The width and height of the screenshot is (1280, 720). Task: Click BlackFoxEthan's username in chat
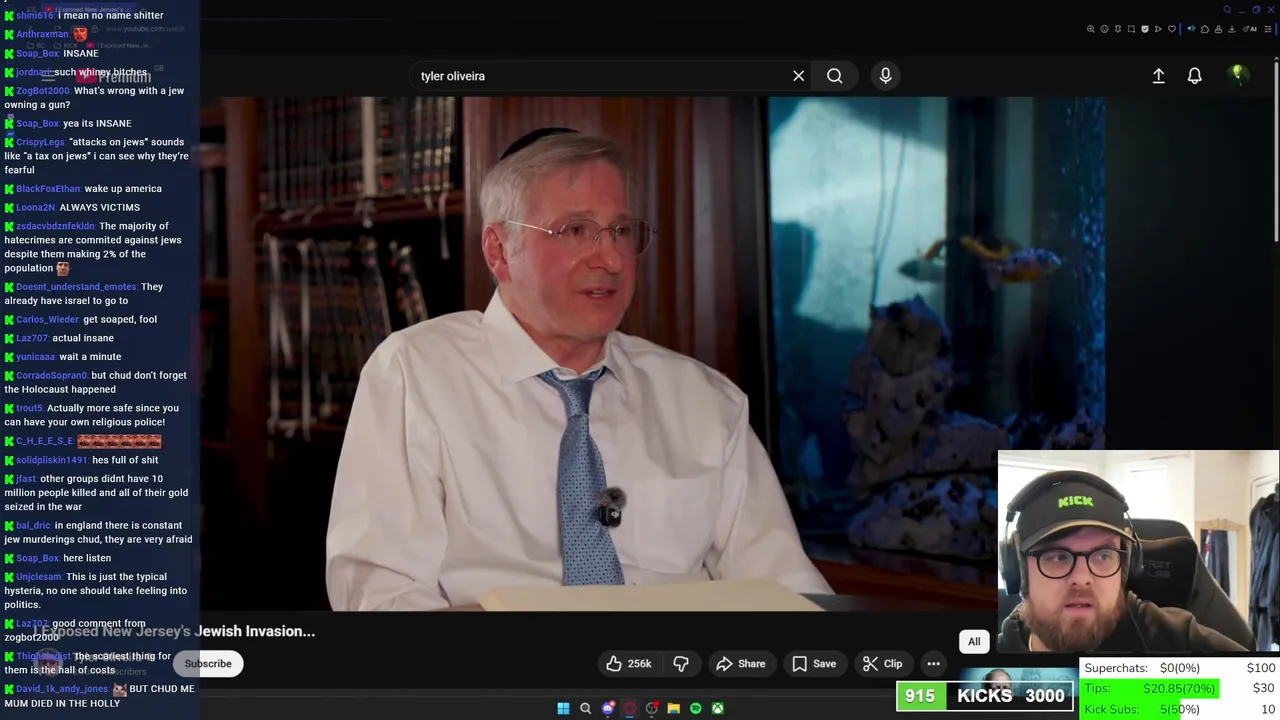[48, 189]
